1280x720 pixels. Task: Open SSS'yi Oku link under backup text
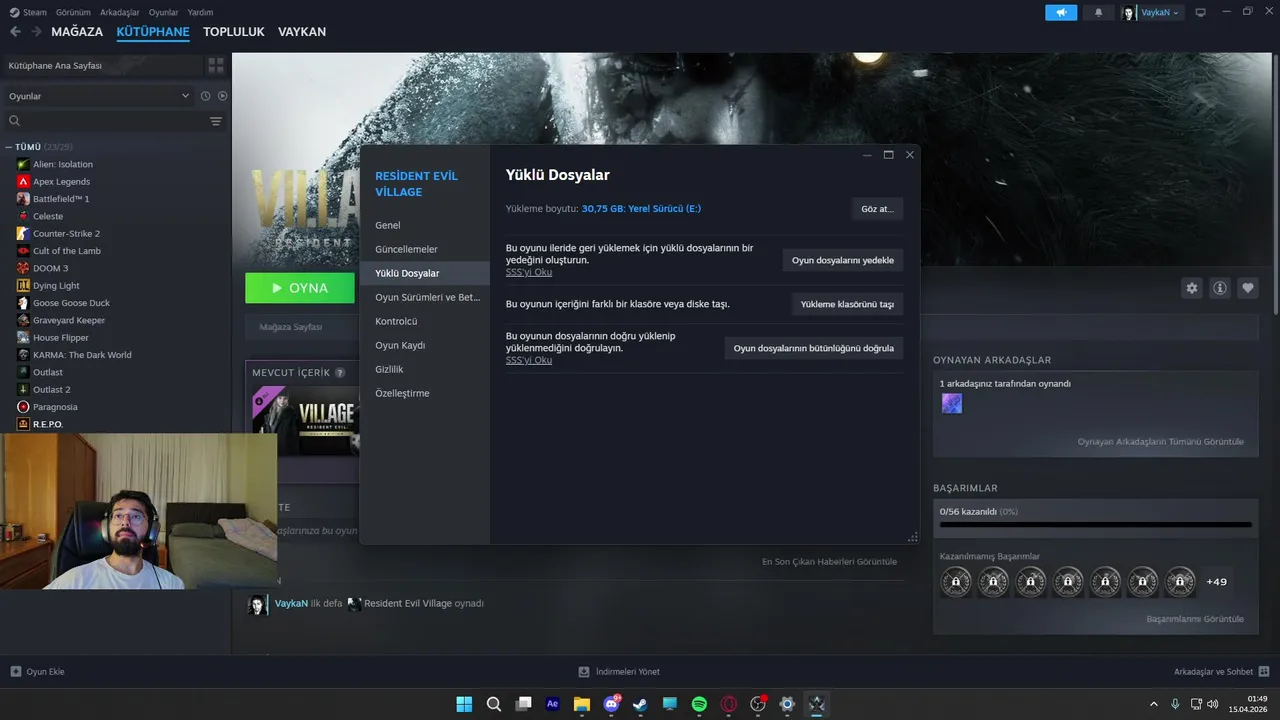tap(529, 272)
